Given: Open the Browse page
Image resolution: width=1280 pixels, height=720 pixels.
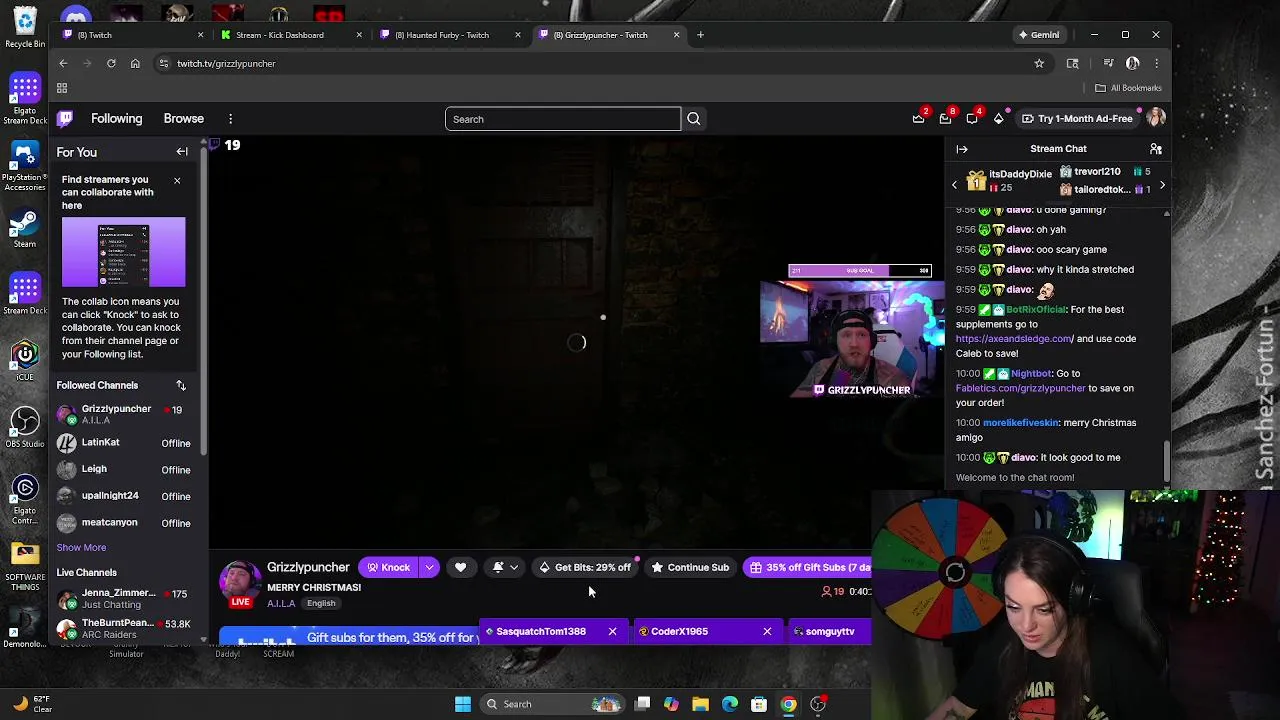Looking at the screenshot, I should [184, 118].
